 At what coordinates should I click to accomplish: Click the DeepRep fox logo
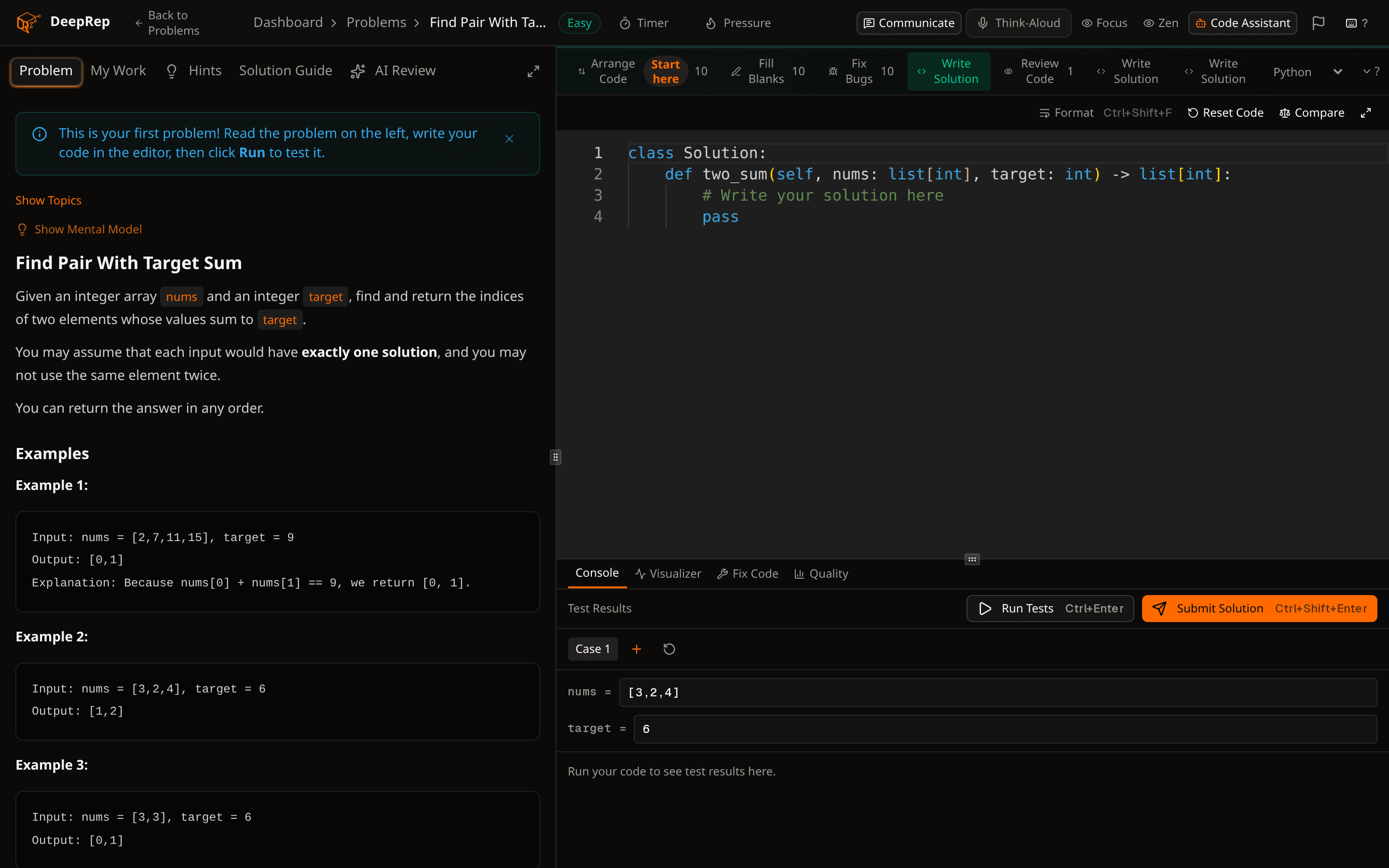coord(27,22)
